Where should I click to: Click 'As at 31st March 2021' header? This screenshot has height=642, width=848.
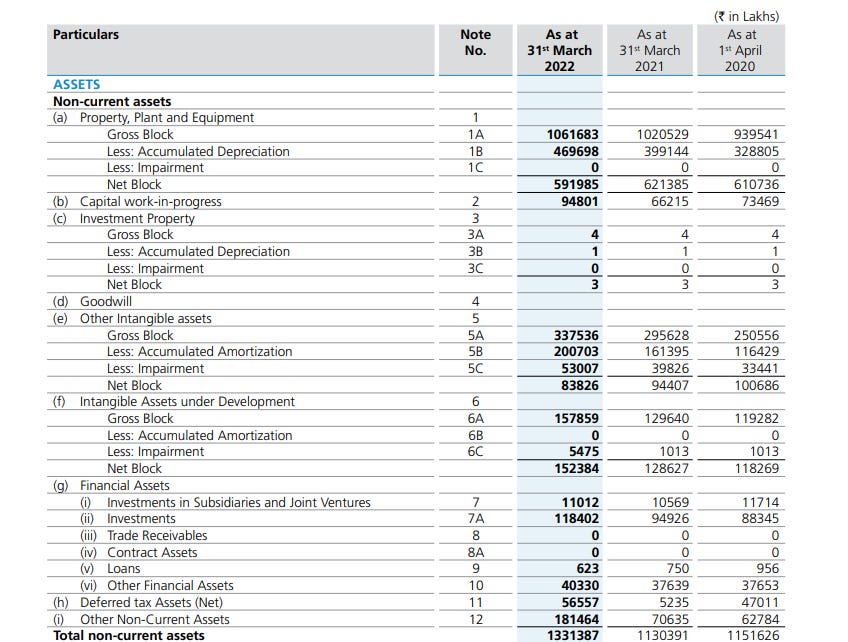click(x=650, y=50)
